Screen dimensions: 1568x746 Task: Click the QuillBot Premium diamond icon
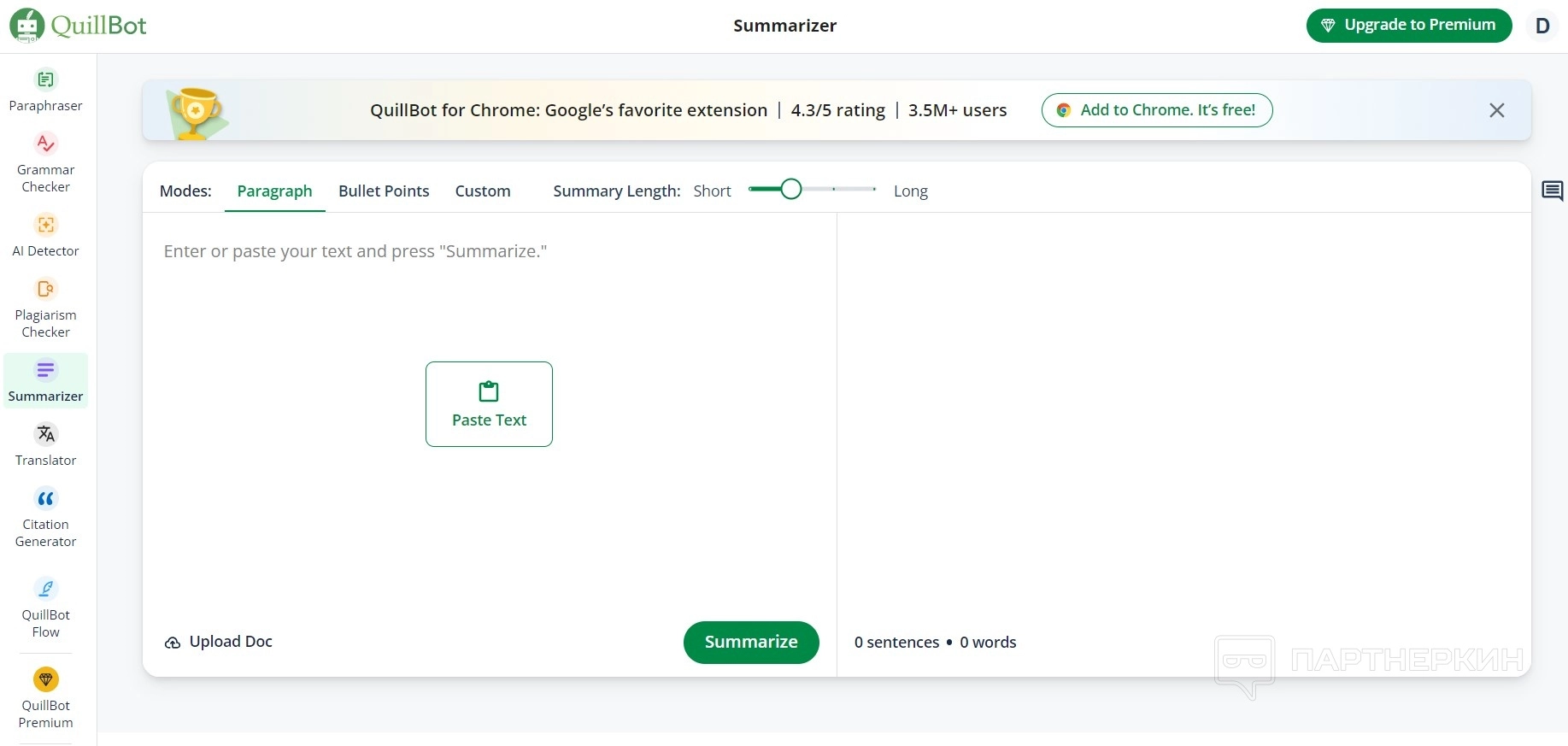[45, 679]
